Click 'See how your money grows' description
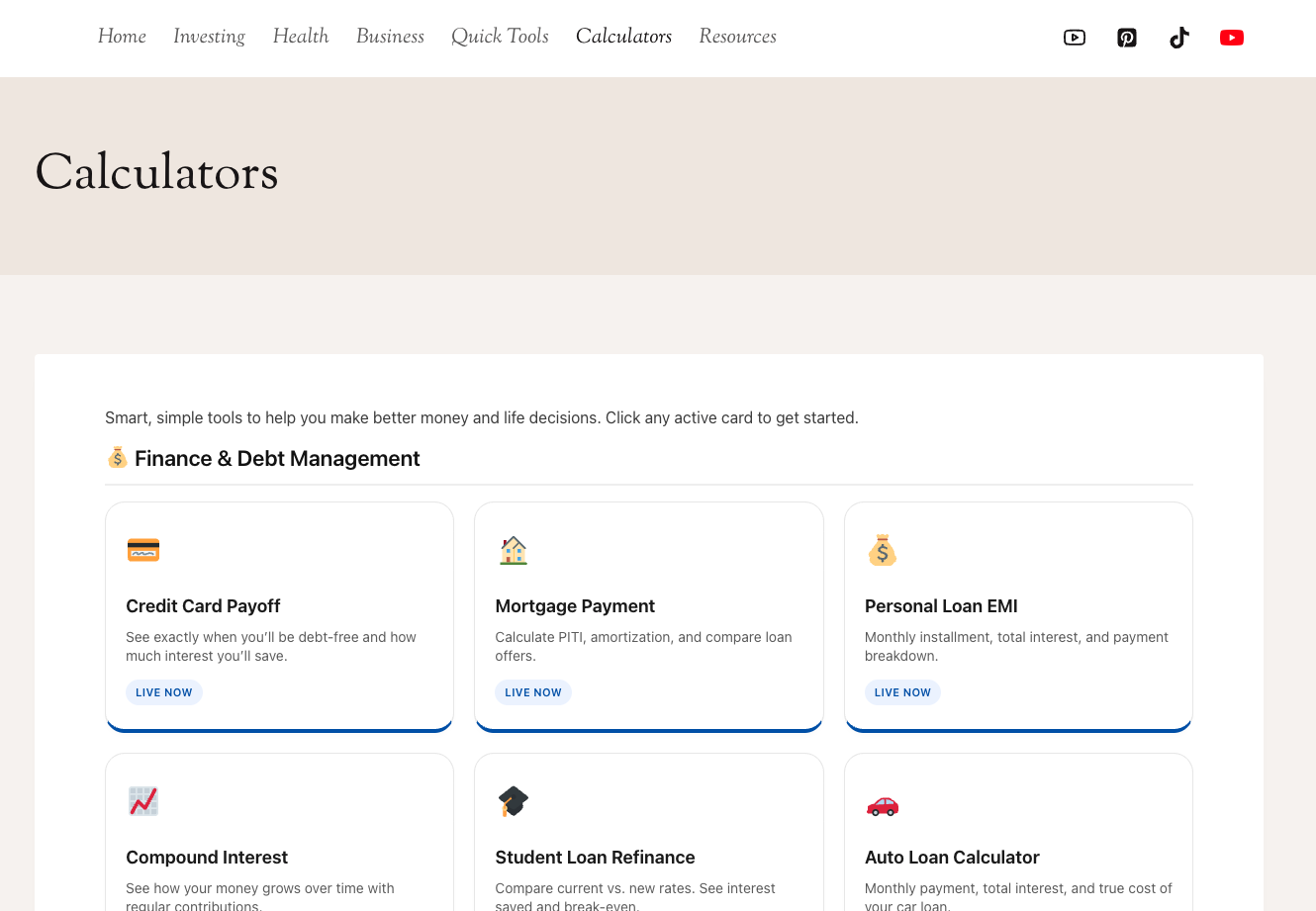The image size is (1316, 911). click(260, 896)
